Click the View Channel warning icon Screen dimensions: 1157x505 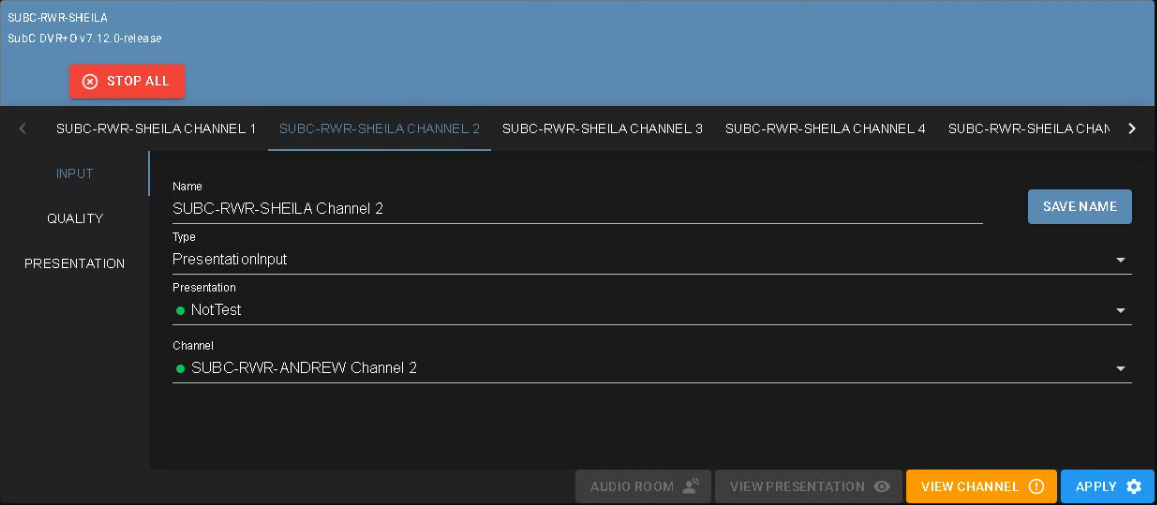tap(1036, 487)
